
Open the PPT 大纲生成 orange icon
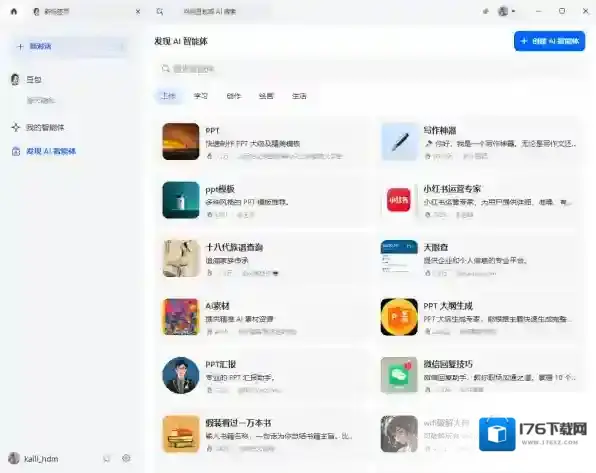[x=399, y=317]
